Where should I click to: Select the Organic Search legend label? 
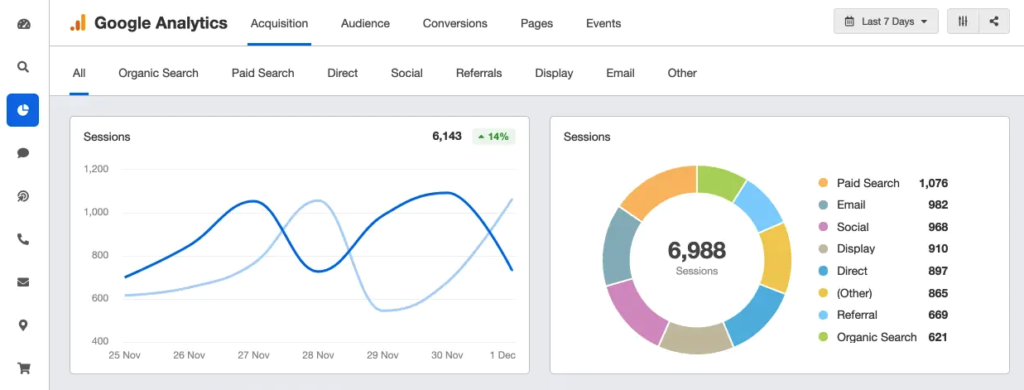click(x=877, y=337)
